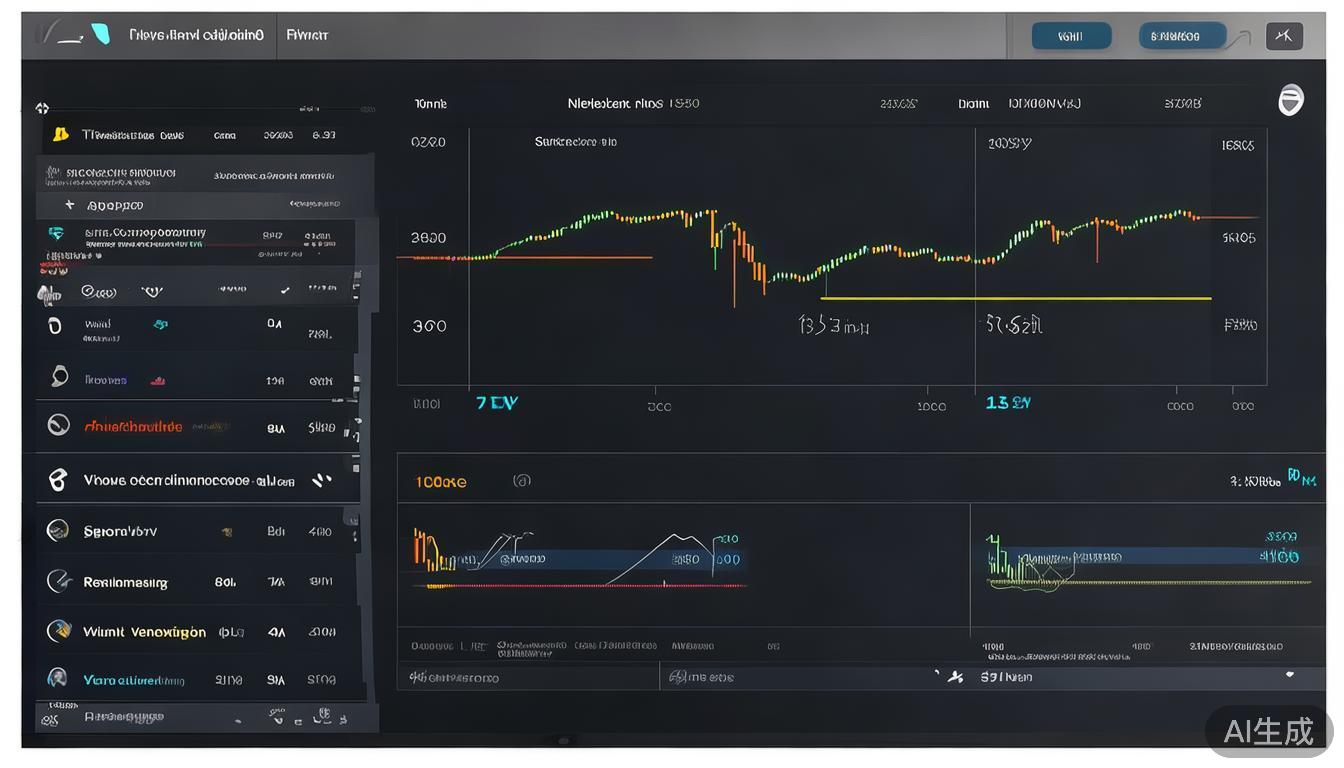This screenshot has height=768, width=1344.
Task: Click the yellow bell icon in watchlist
Action: (60, 134)
